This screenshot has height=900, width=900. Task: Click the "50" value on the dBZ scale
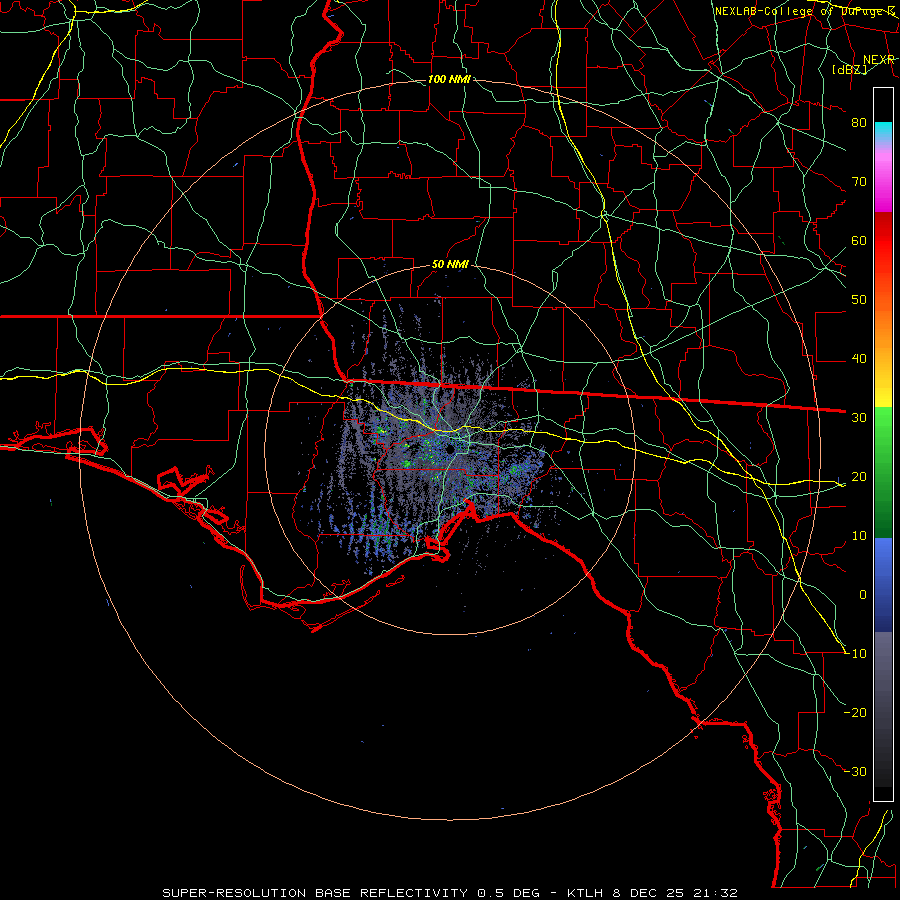point(859,299)
